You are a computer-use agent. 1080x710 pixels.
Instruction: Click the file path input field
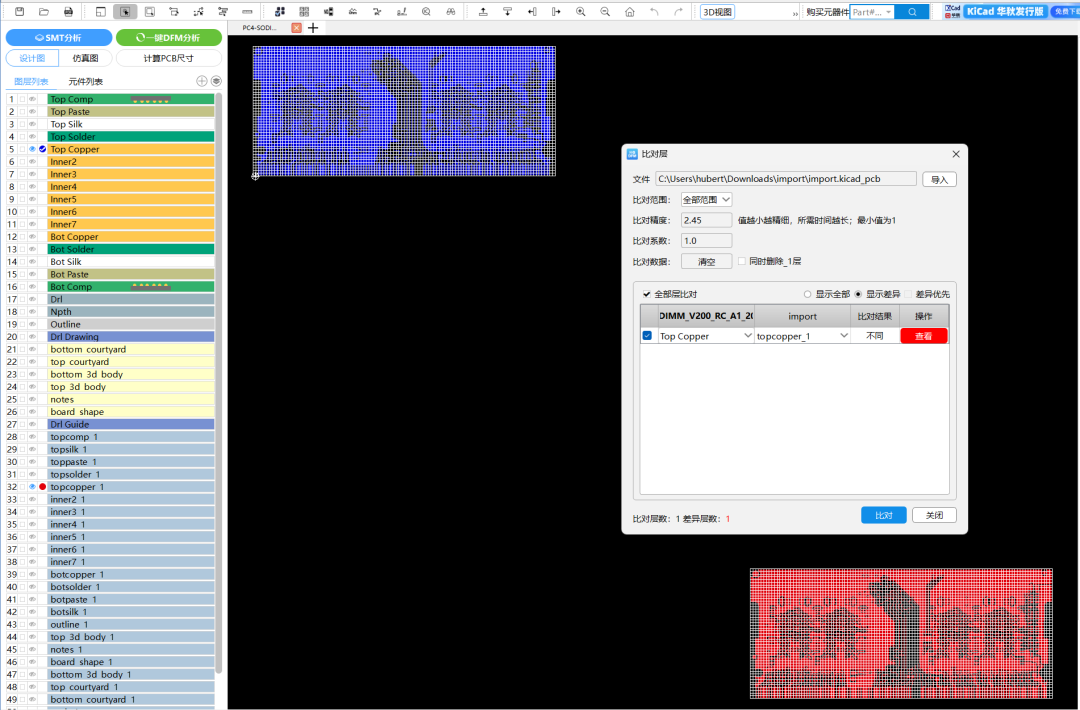coord(785,179)
